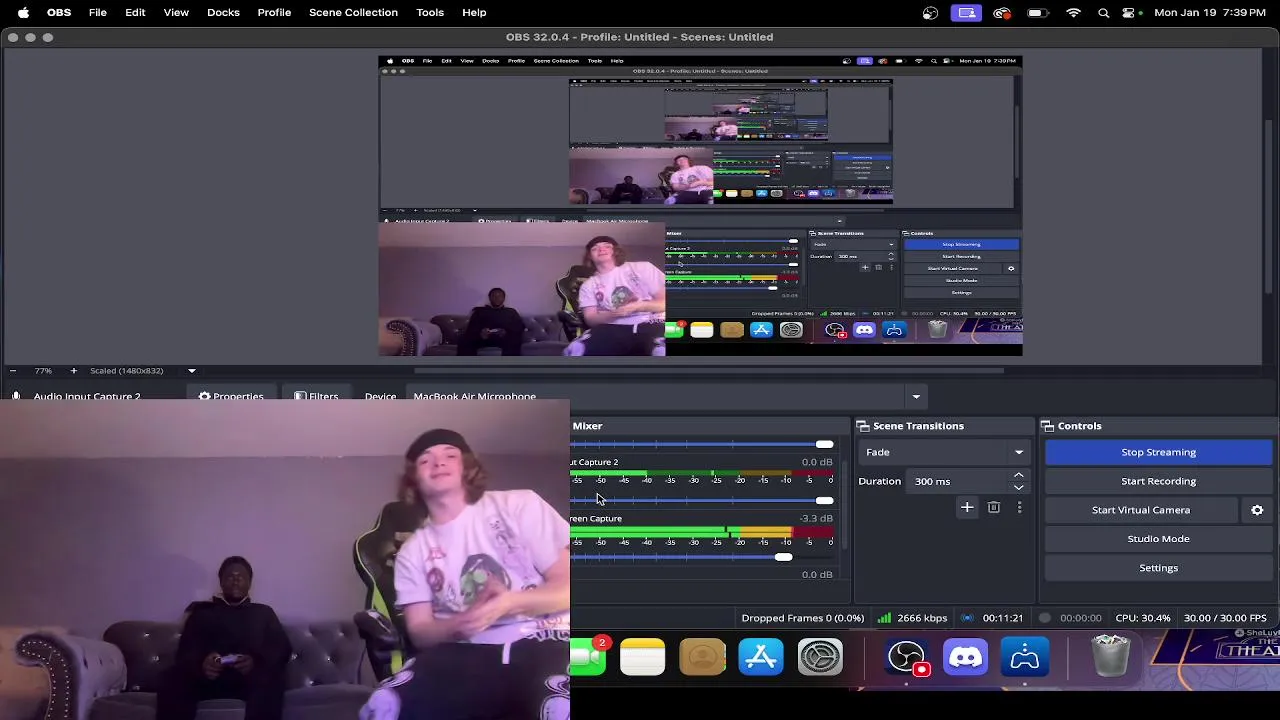The image size is (1280, 720).
Task: Open Contacts from the Dock
Action: [x=702, y=657]
